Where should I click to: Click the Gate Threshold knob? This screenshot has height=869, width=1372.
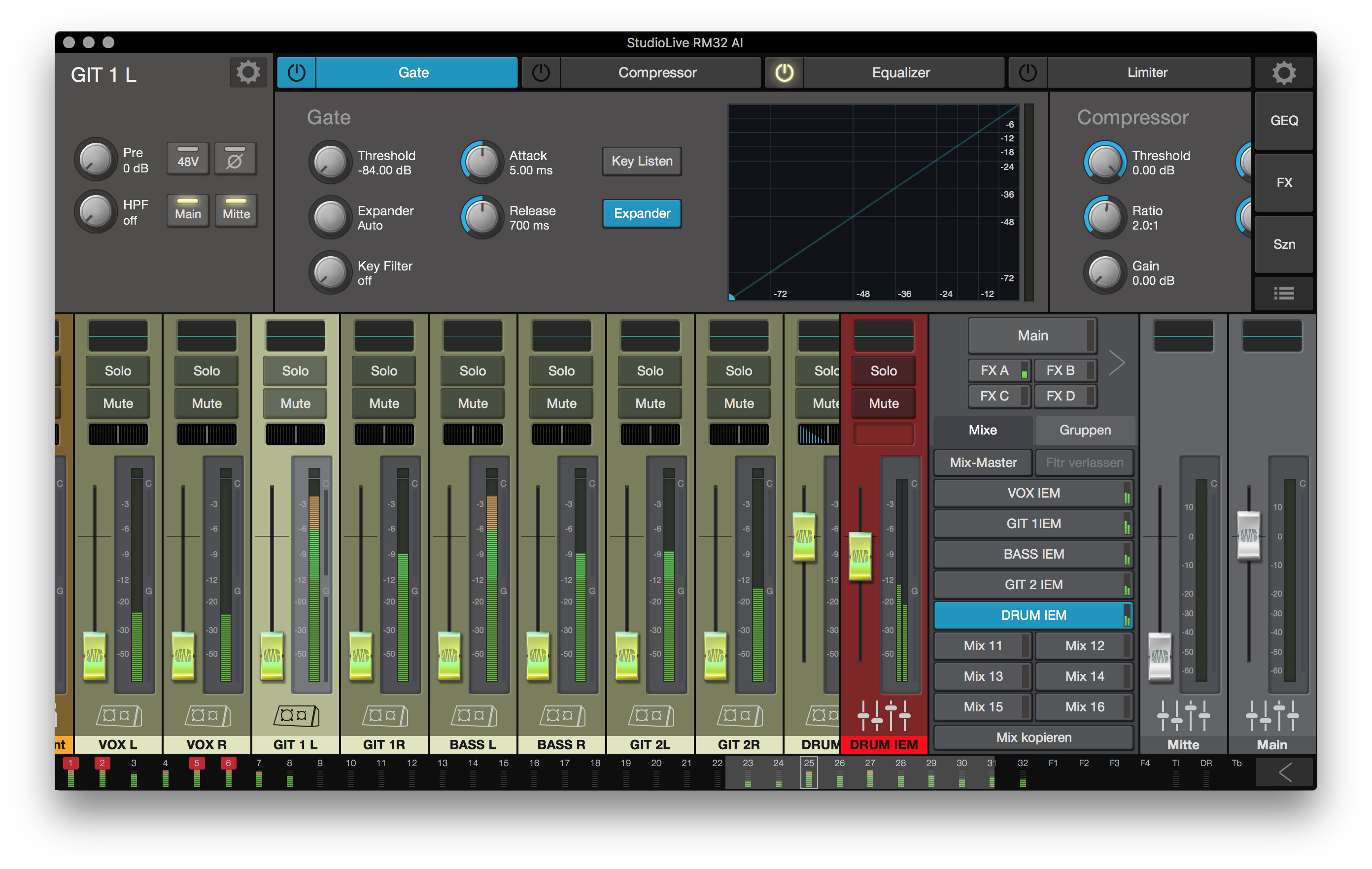[331, 162]
